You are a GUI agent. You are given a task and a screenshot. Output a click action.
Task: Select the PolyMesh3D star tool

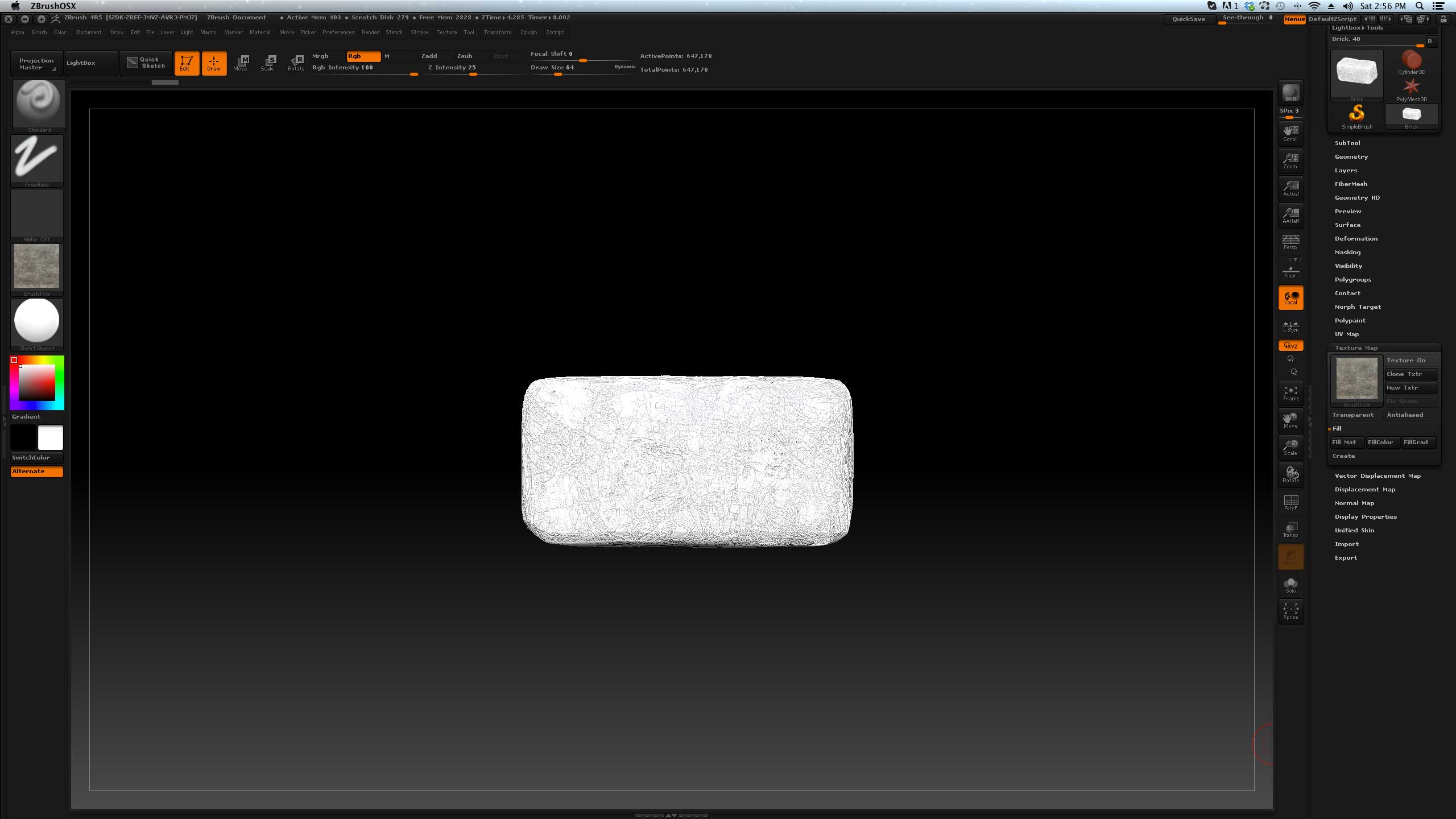[1411, 90]
